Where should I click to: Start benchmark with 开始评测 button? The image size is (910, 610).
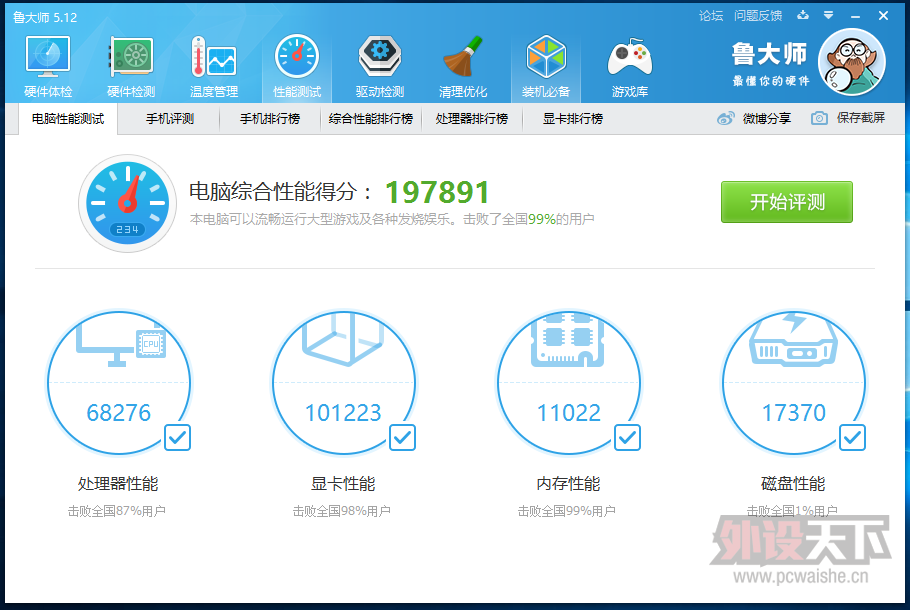click(x=787, y=202)
